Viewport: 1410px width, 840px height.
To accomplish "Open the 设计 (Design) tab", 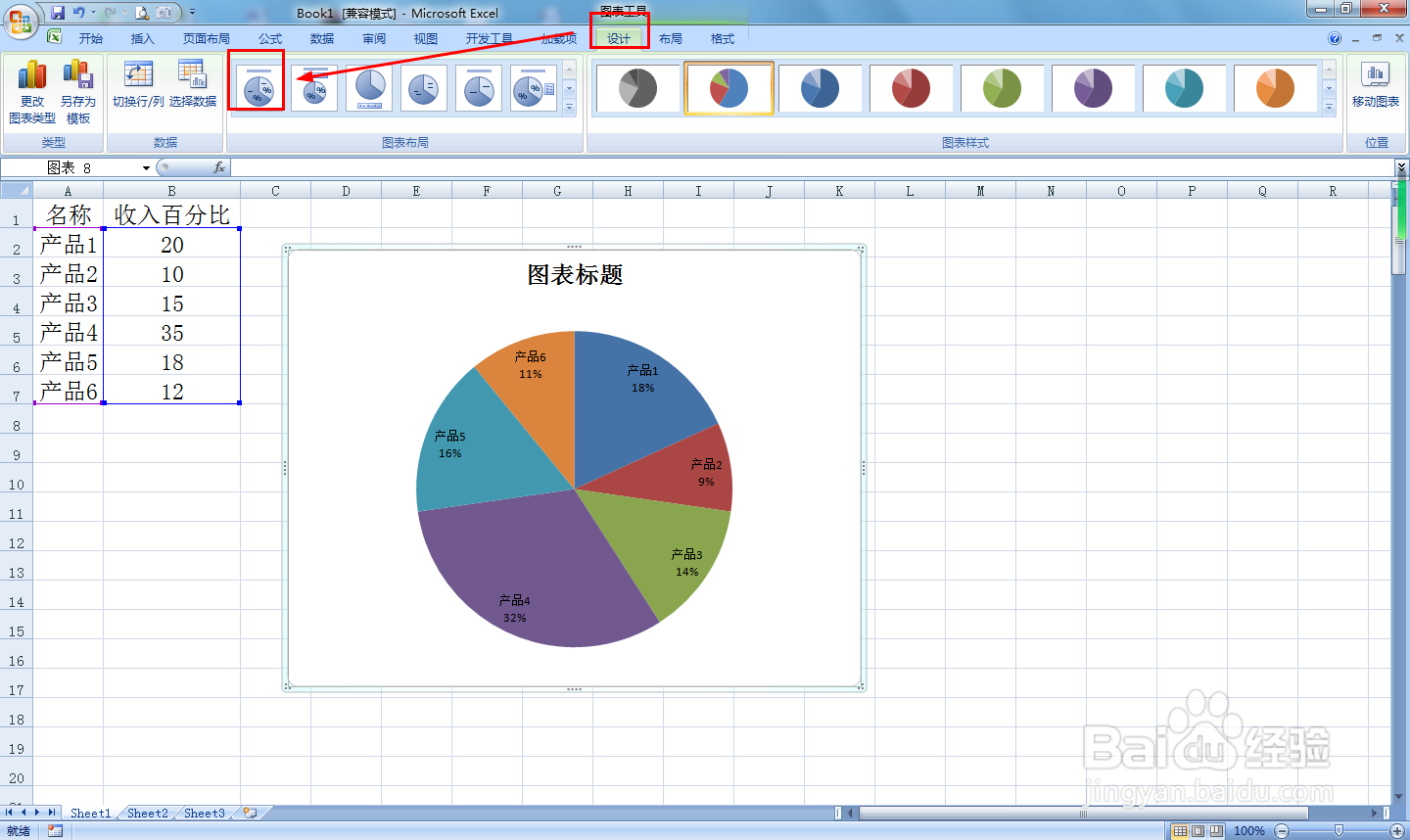I will [619, 38].
